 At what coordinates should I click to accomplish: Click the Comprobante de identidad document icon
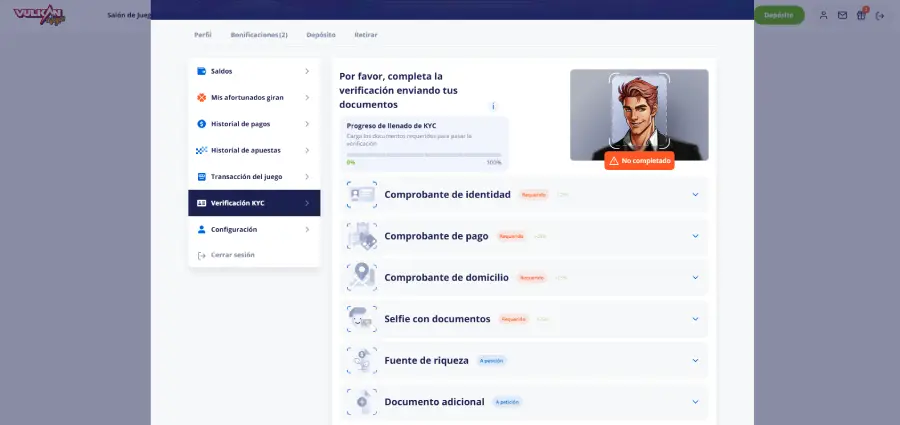362,195
